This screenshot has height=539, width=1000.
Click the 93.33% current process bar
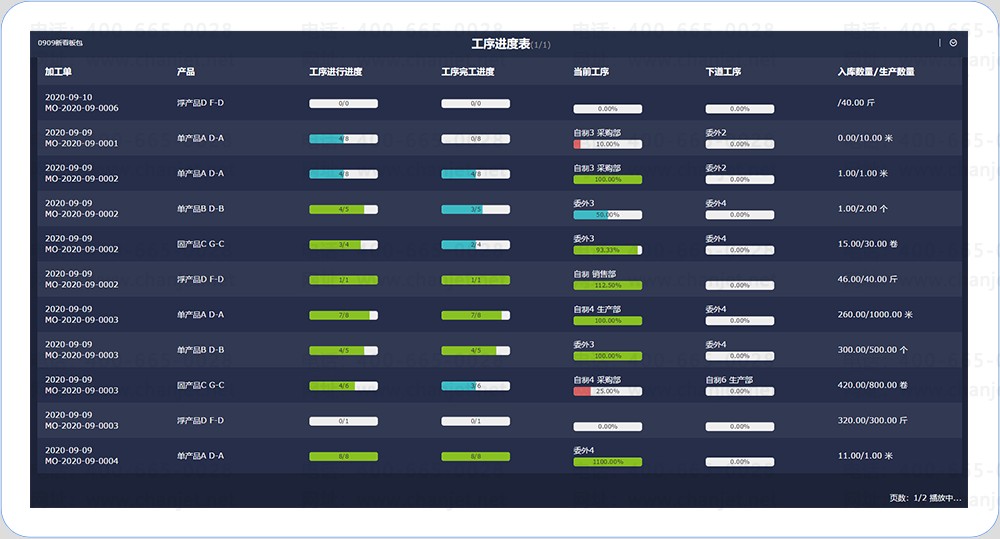608,250
